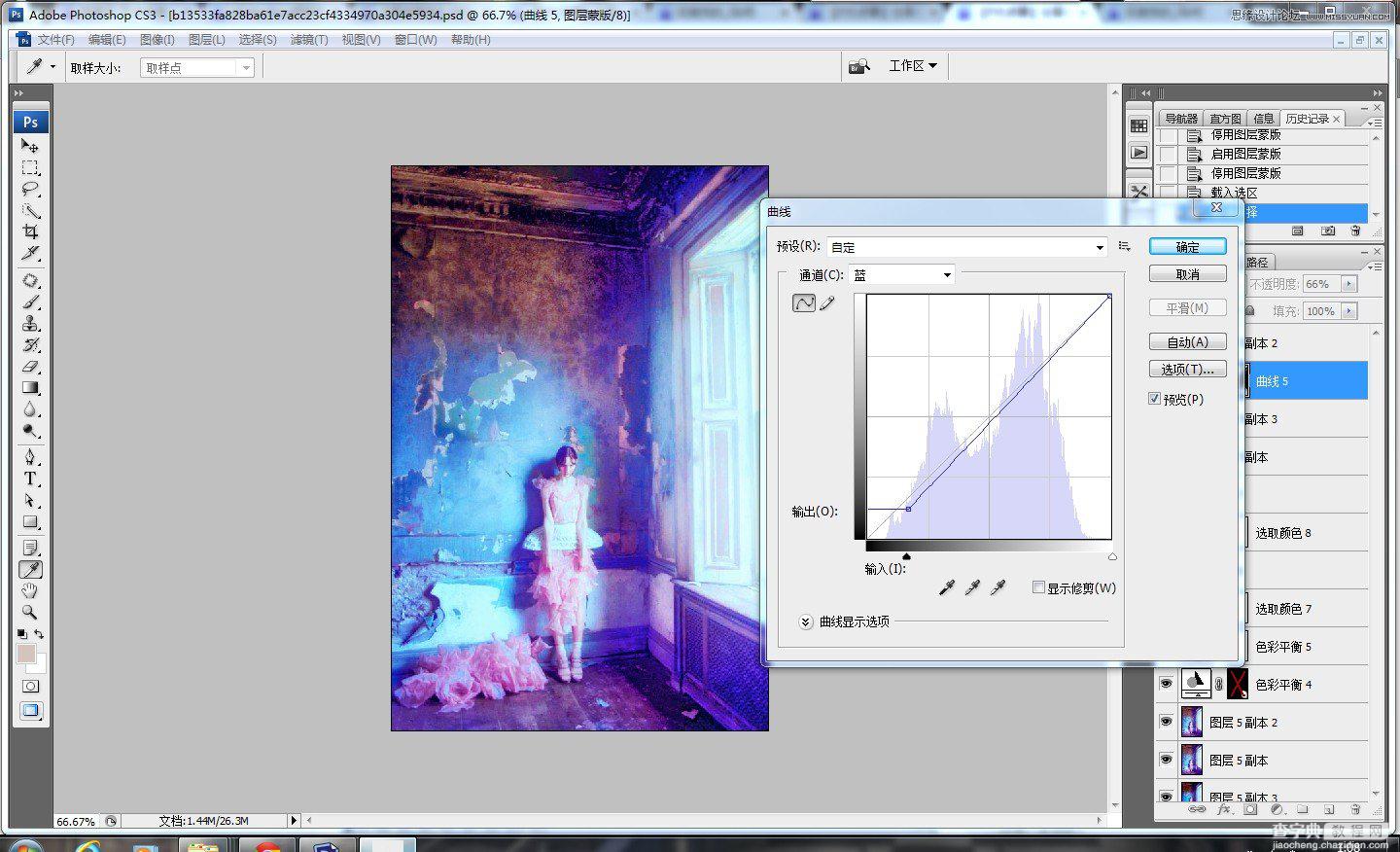Select the Hand tool
Screen dimensions: 1400x852
point(30,591)
